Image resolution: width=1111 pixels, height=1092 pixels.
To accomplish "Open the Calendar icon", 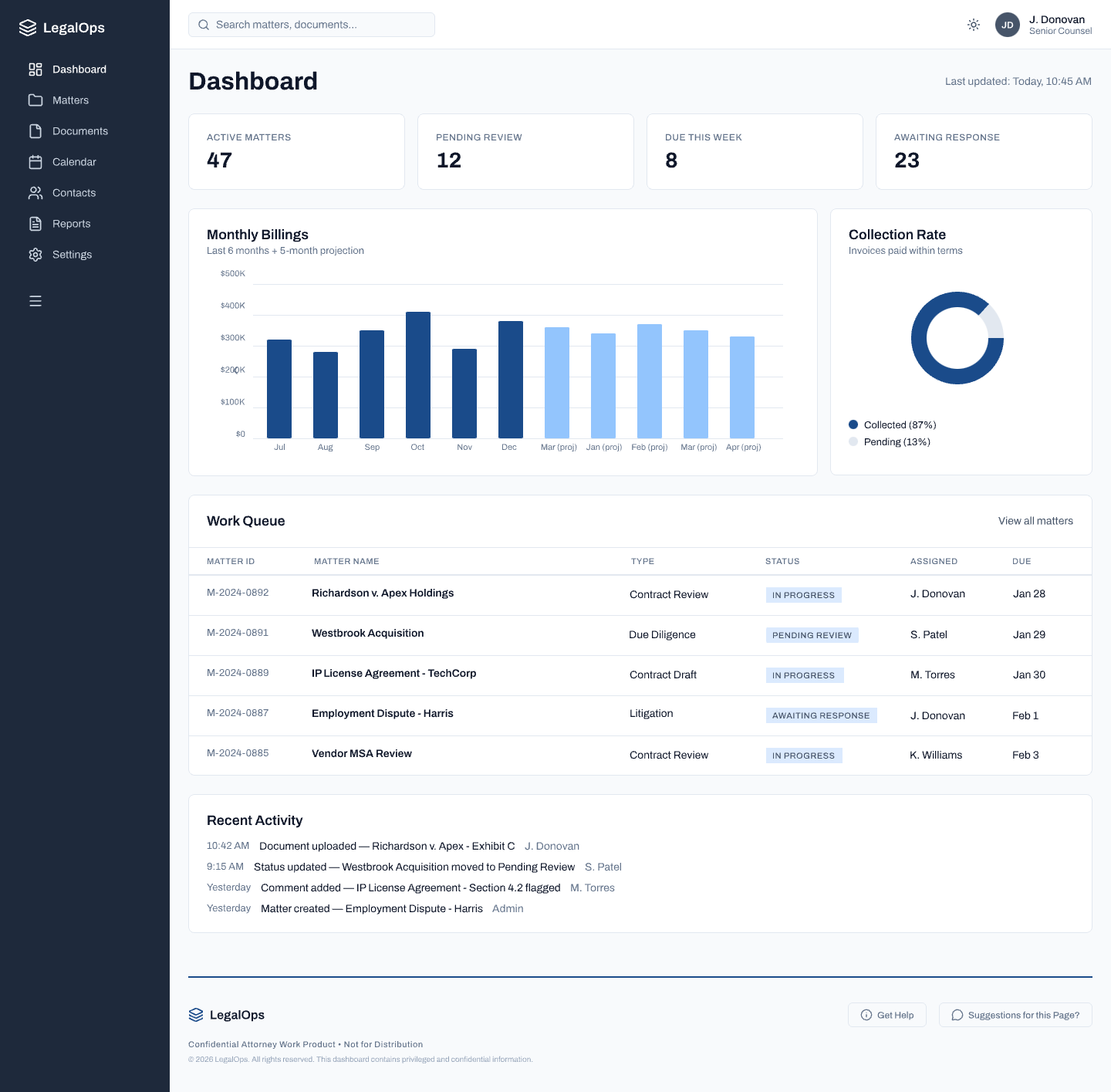I will pos(35,161).
